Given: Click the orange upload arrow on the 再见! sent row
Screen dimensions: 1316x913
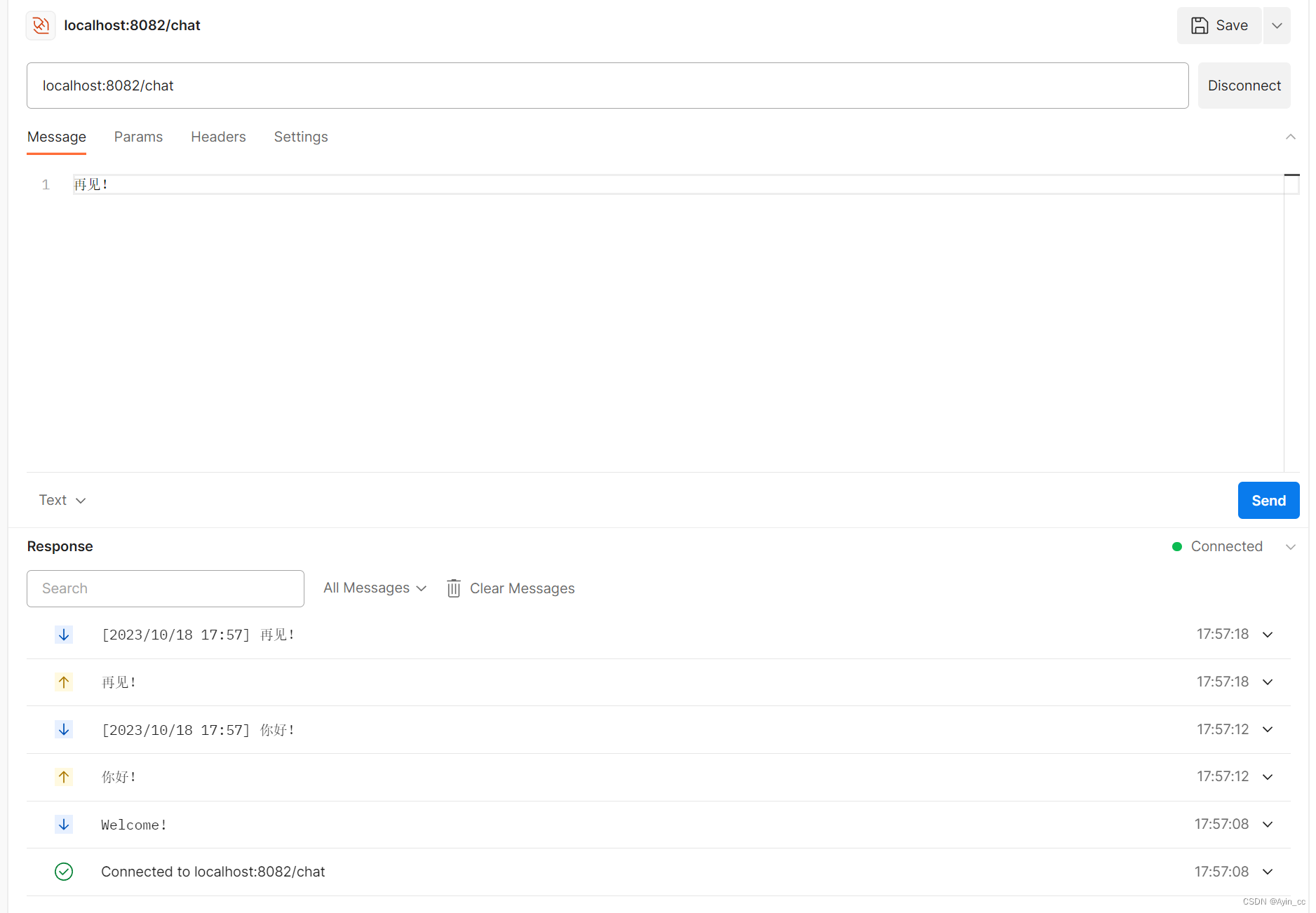Looking at the screenshot, I should [64, 682].
